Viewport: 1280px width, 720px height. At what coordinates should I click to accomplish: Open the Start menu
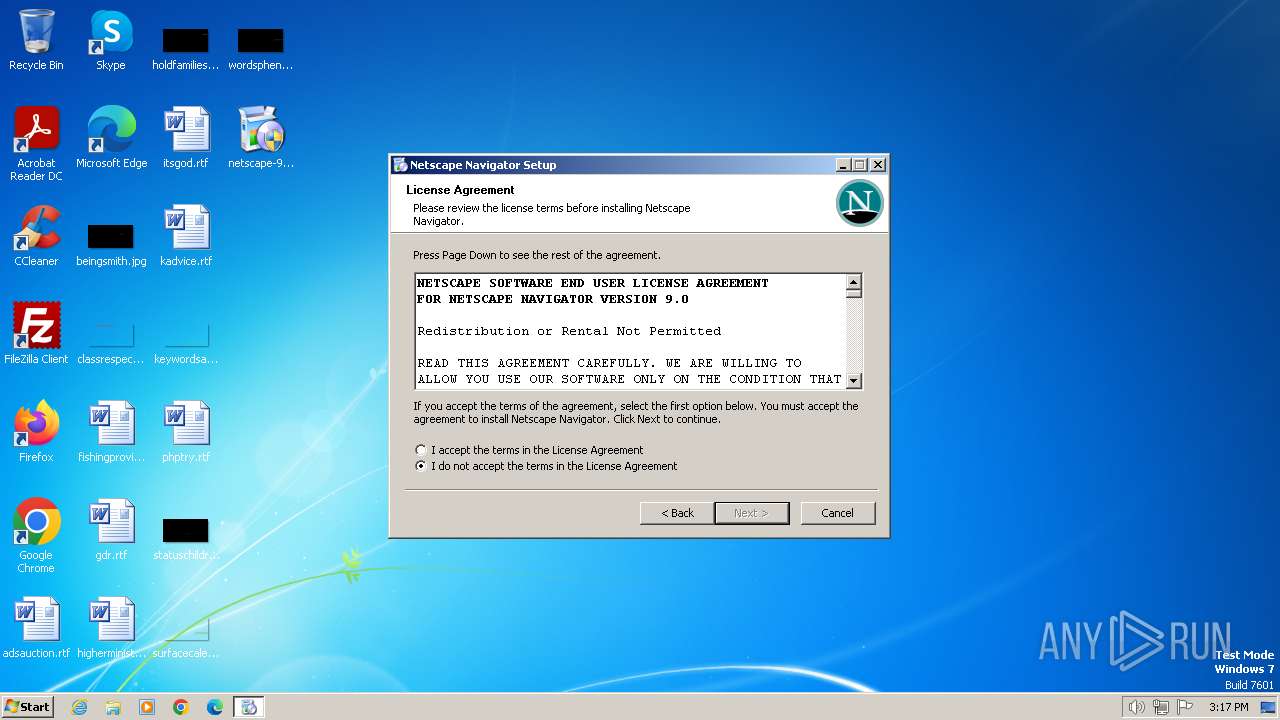27,707
